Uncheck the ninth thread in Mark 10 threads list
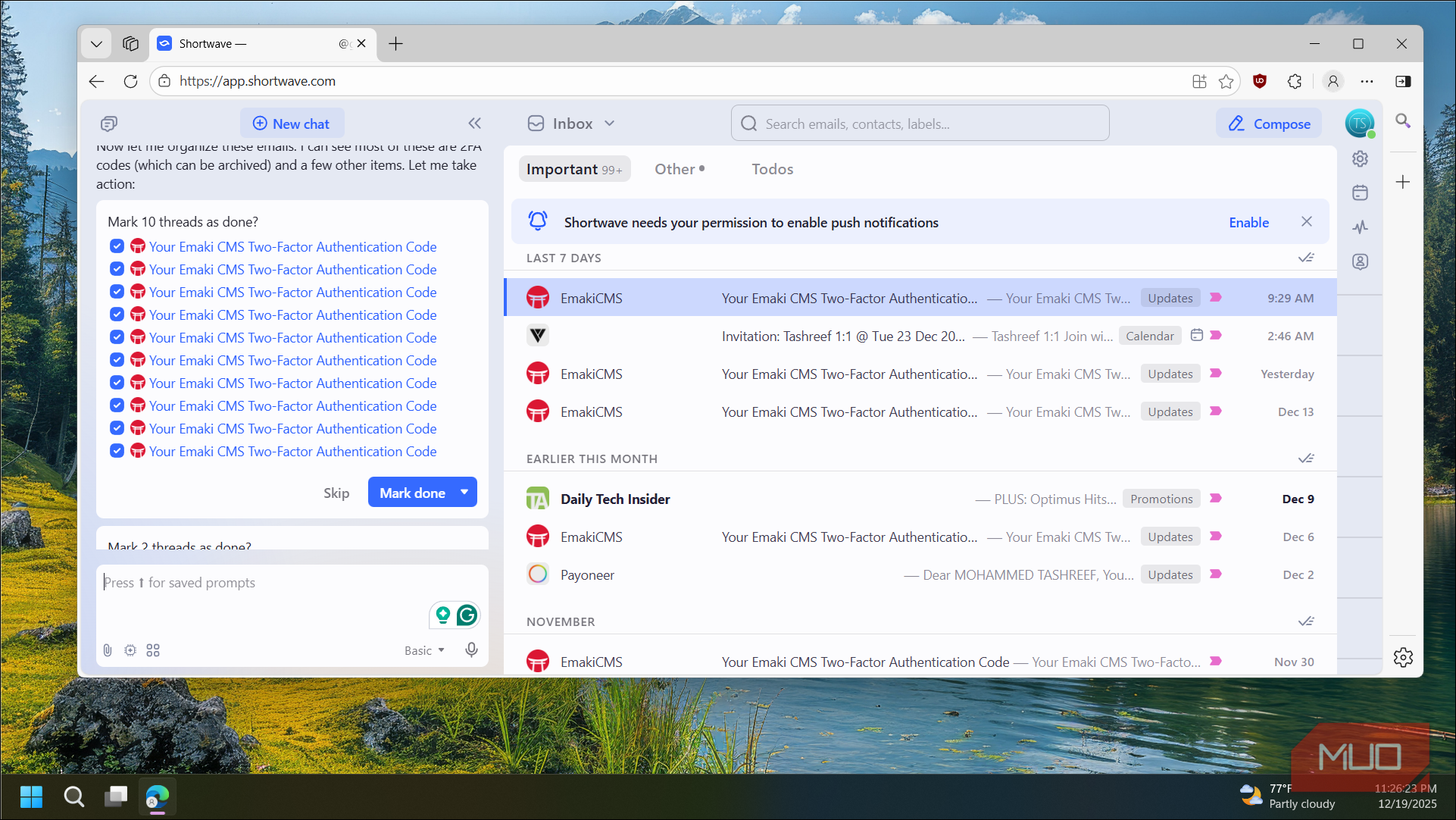This screenshot has width=1456, height=820. click(x=117, y=428)
